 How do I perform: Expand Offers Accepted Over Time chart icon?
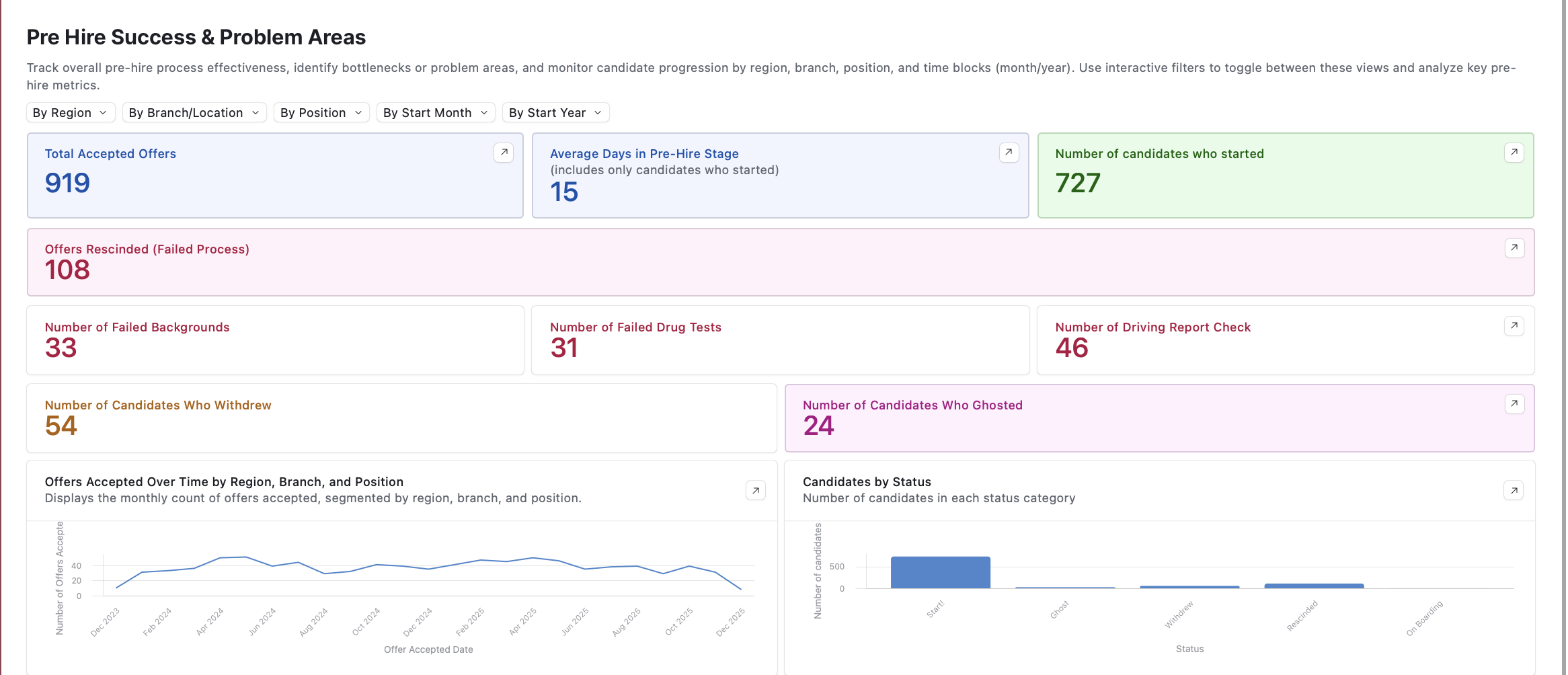[756, 491]
